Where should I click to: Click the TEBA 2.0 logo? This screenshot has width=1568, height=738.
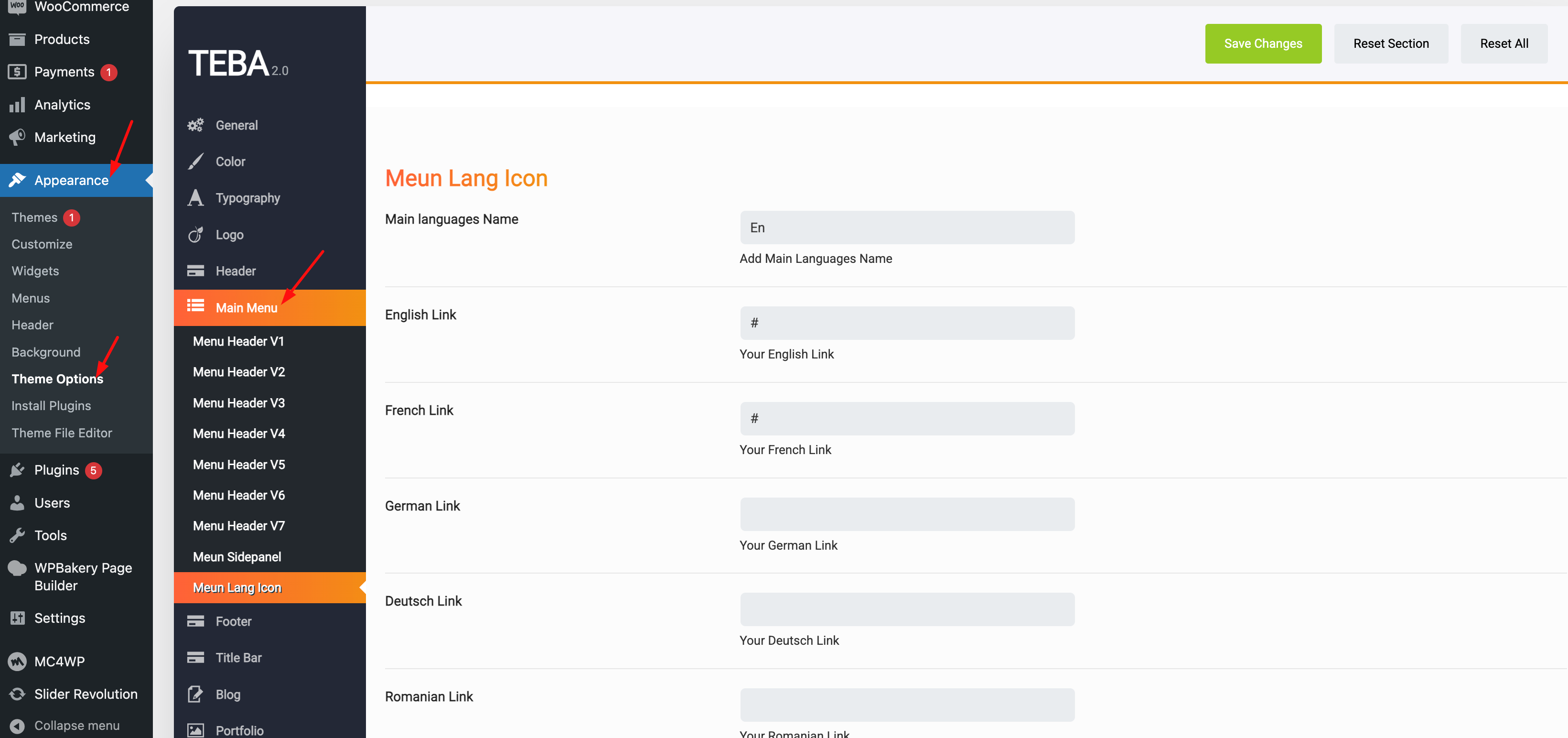click(x=238, y=63)
